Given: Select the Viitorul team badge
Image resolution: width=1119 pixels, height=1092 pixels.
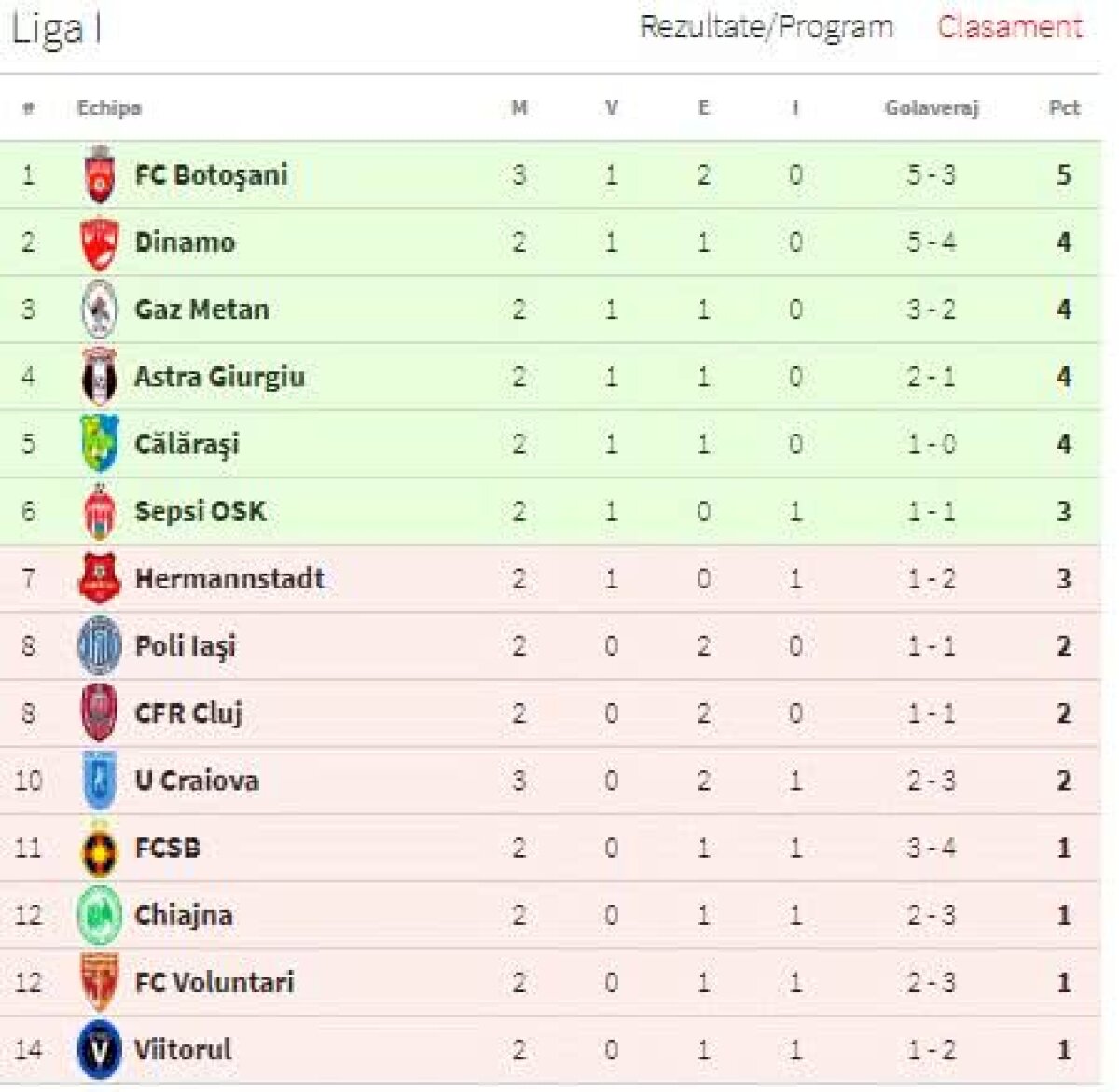Looking at the screenshot, I should tap(98, 1049).
